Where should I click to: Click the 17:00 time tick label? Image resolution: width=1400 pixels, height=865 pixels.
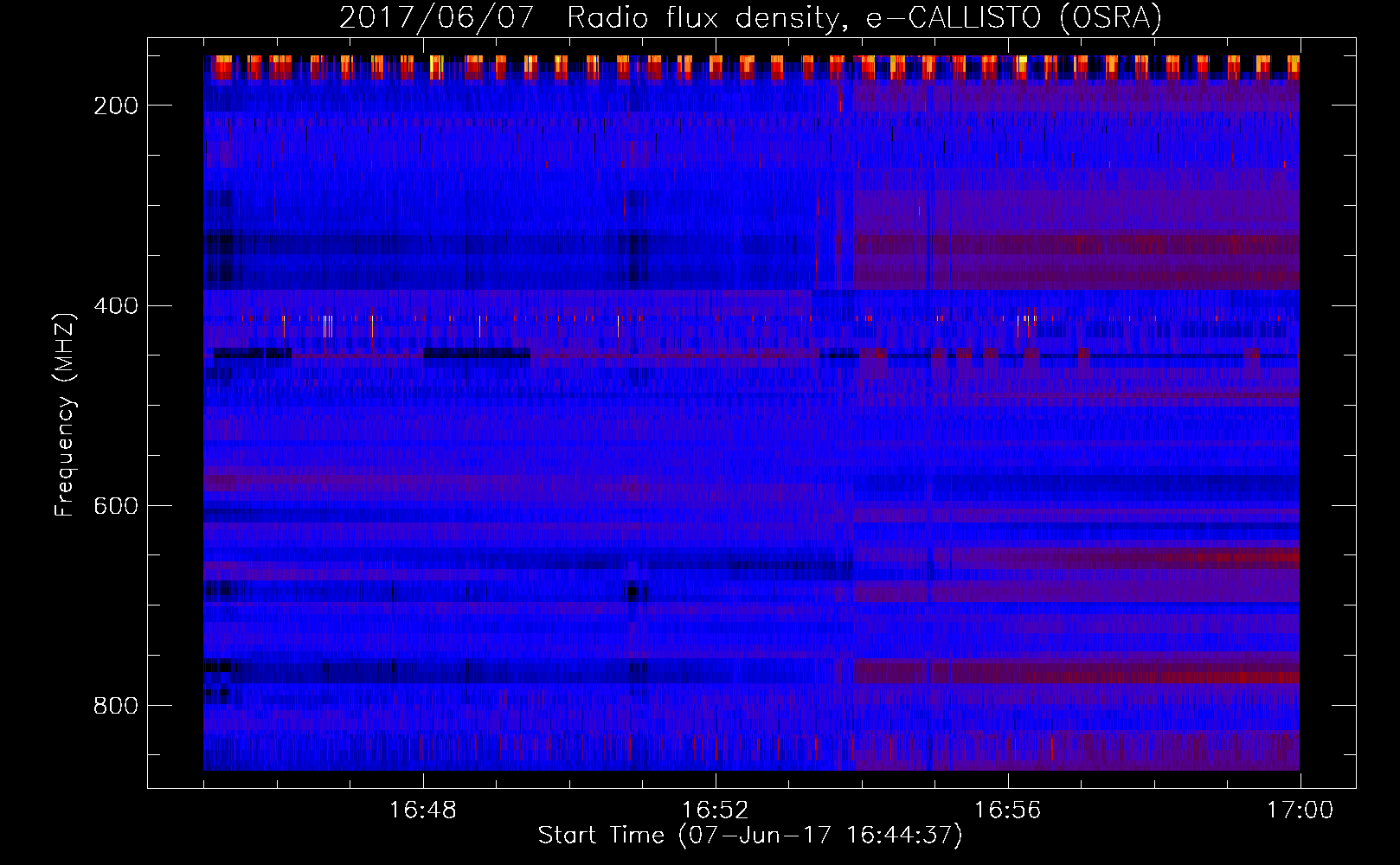[1300, 811]
